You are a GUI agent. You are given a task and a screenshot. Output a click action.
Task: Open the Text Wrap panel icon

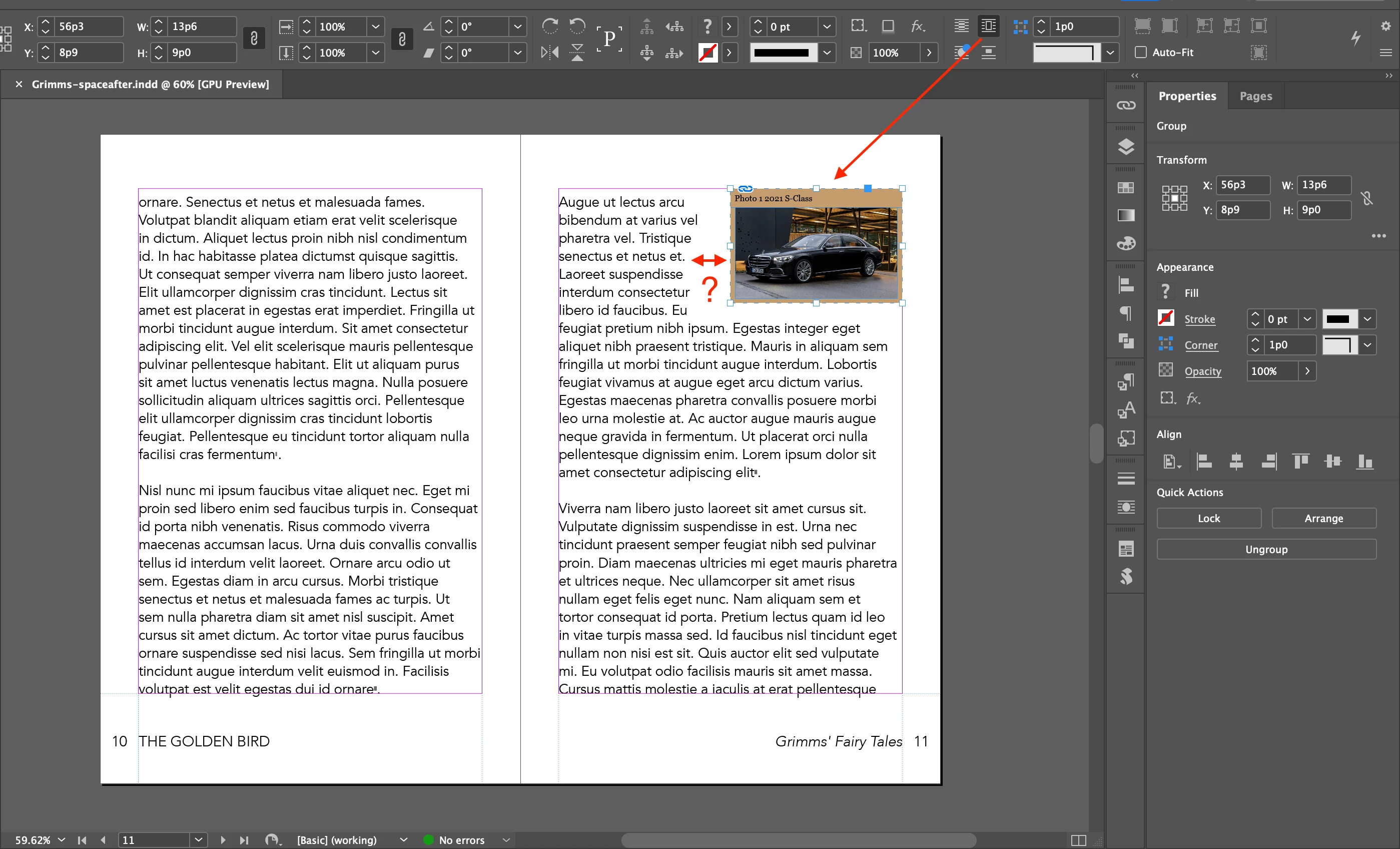coord(1126,507)
